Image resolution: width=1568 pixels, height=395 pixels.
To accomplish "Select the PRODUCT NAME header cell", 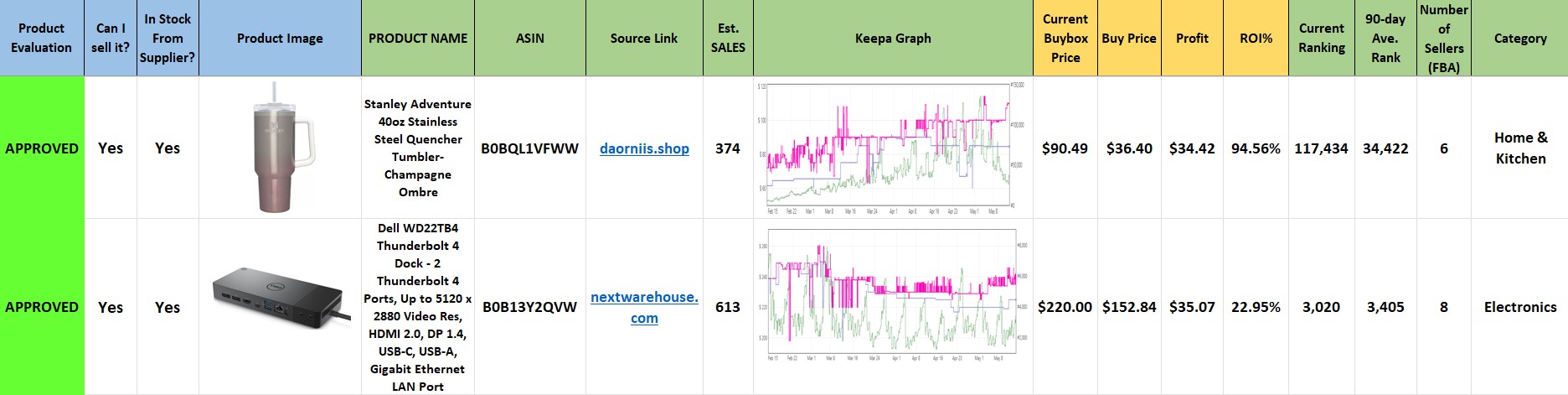I will [x=418, y=39].
